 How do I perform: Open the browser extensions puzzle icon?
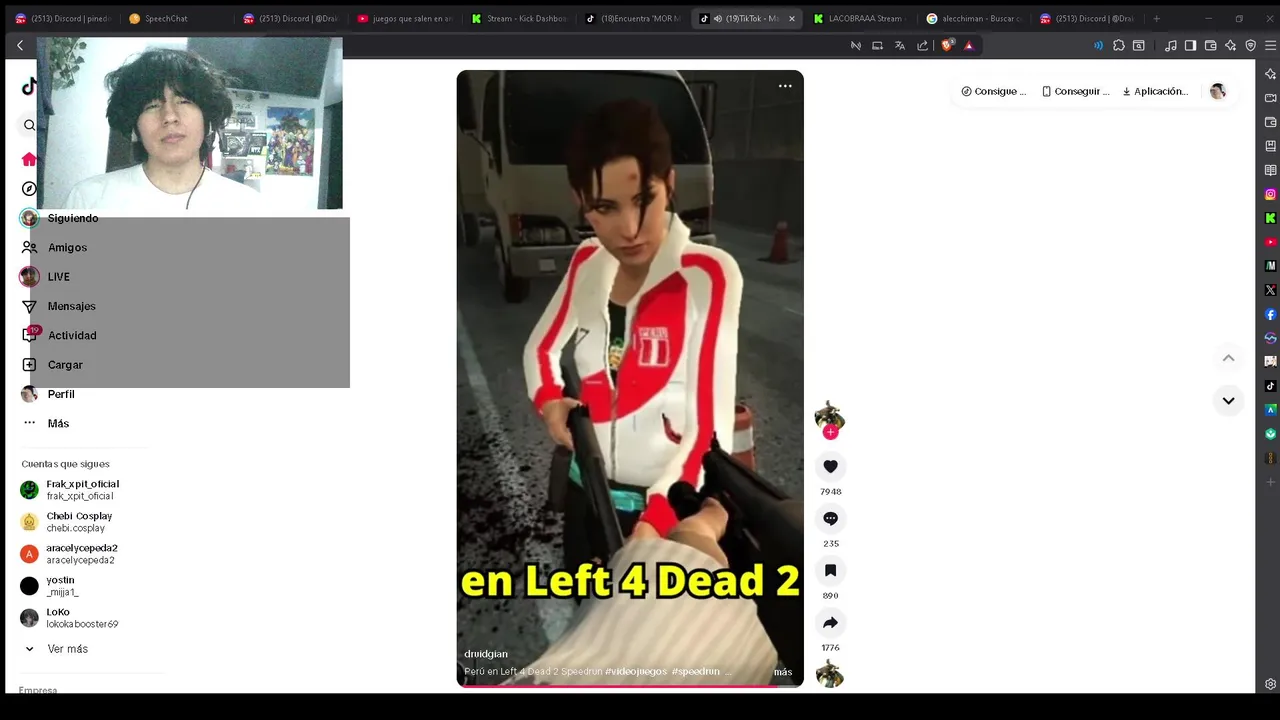click(x=1119, y=45)
